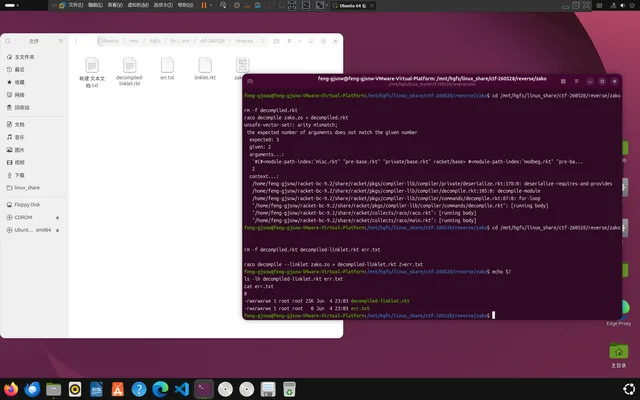Launch LibreOffice Writer from the dock
The width and height of the screenshot is (640, 400).
(x=96, y=389)
